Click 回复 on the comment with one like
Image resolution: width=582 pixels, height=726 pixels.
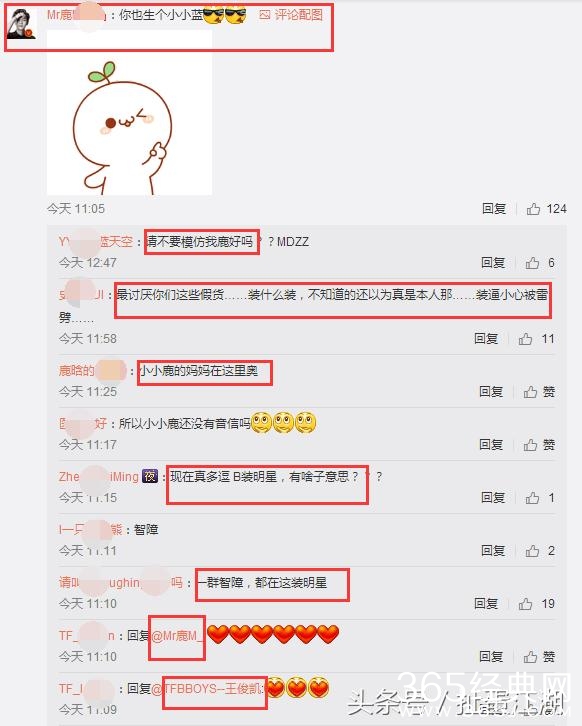(493, 497)
